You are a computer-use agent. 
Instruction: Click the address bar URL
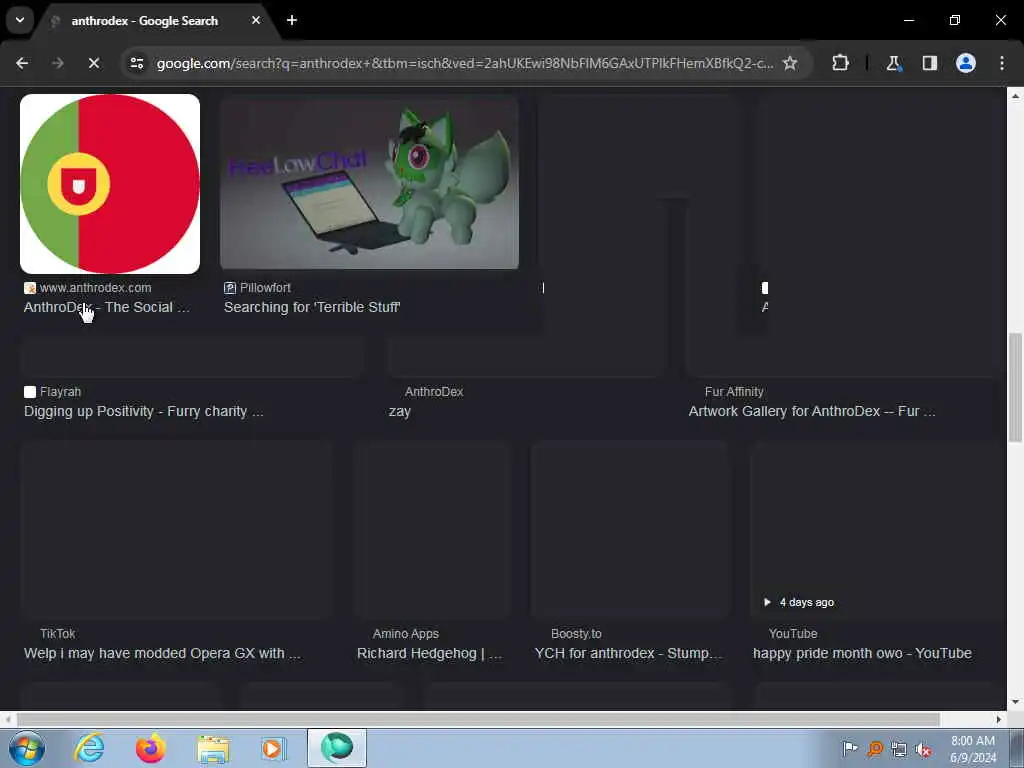click(464, 63)
